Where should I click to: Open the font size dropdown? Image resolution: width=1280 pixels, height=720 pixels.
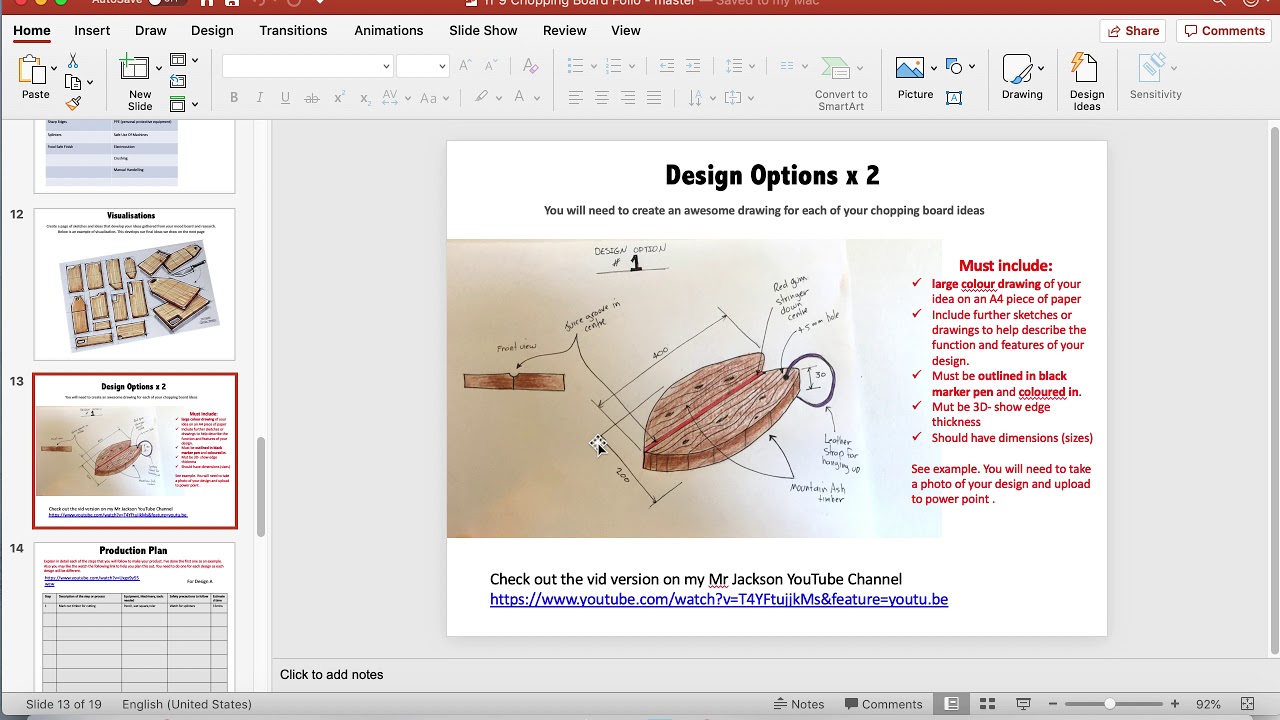[442, 67]
